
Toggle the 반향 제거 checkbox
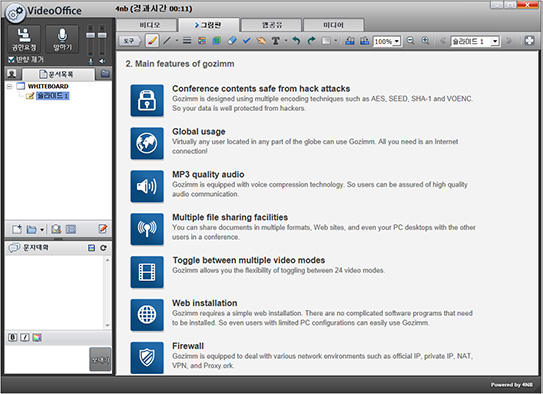pos(11,60)
